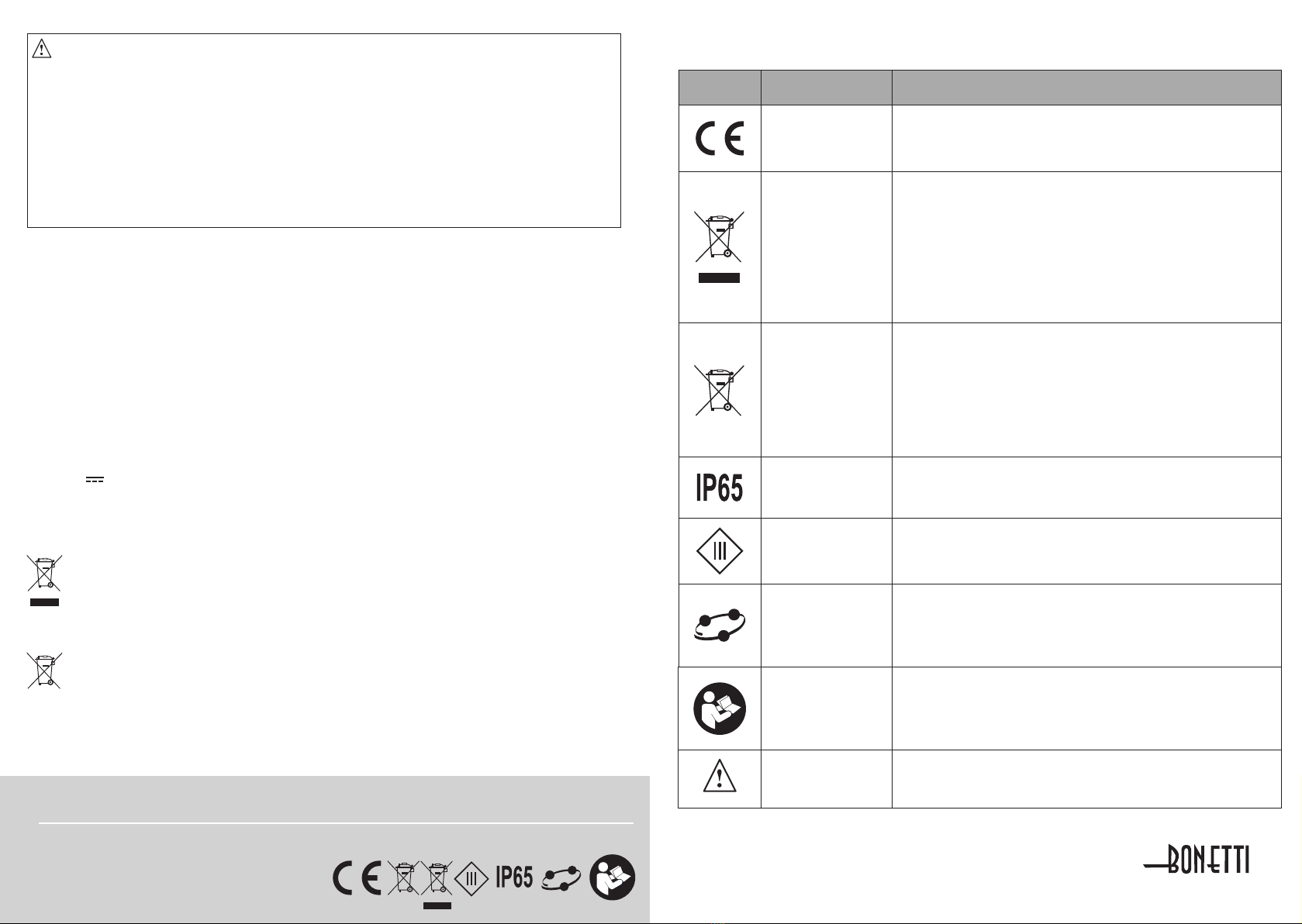Viewport: 1302px width, 924px height.
Task: Click the footer bin icon with black bar
Action: 437,883
